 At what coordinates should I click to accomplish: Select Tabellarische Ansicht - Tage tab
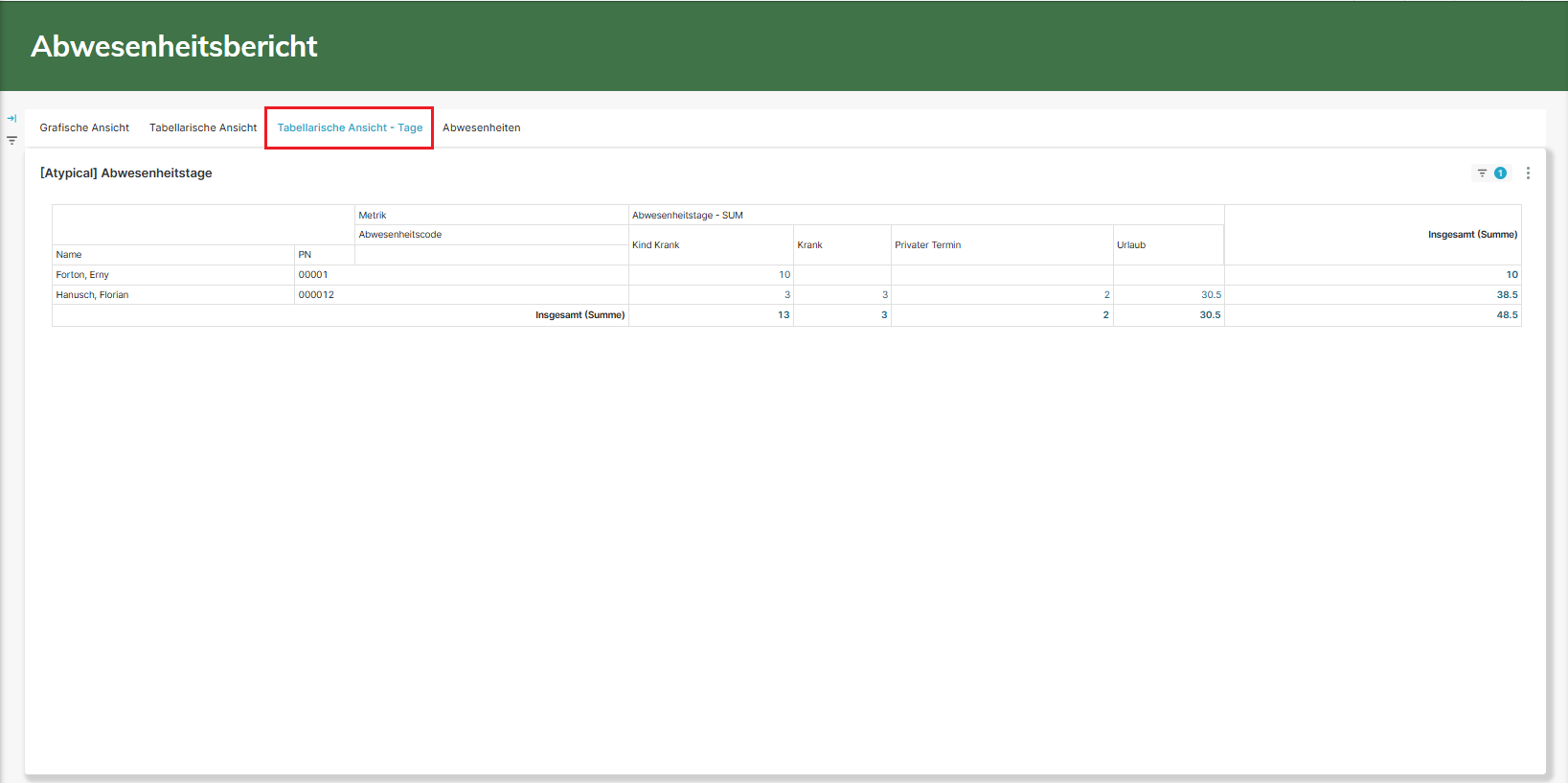(350, 127)
